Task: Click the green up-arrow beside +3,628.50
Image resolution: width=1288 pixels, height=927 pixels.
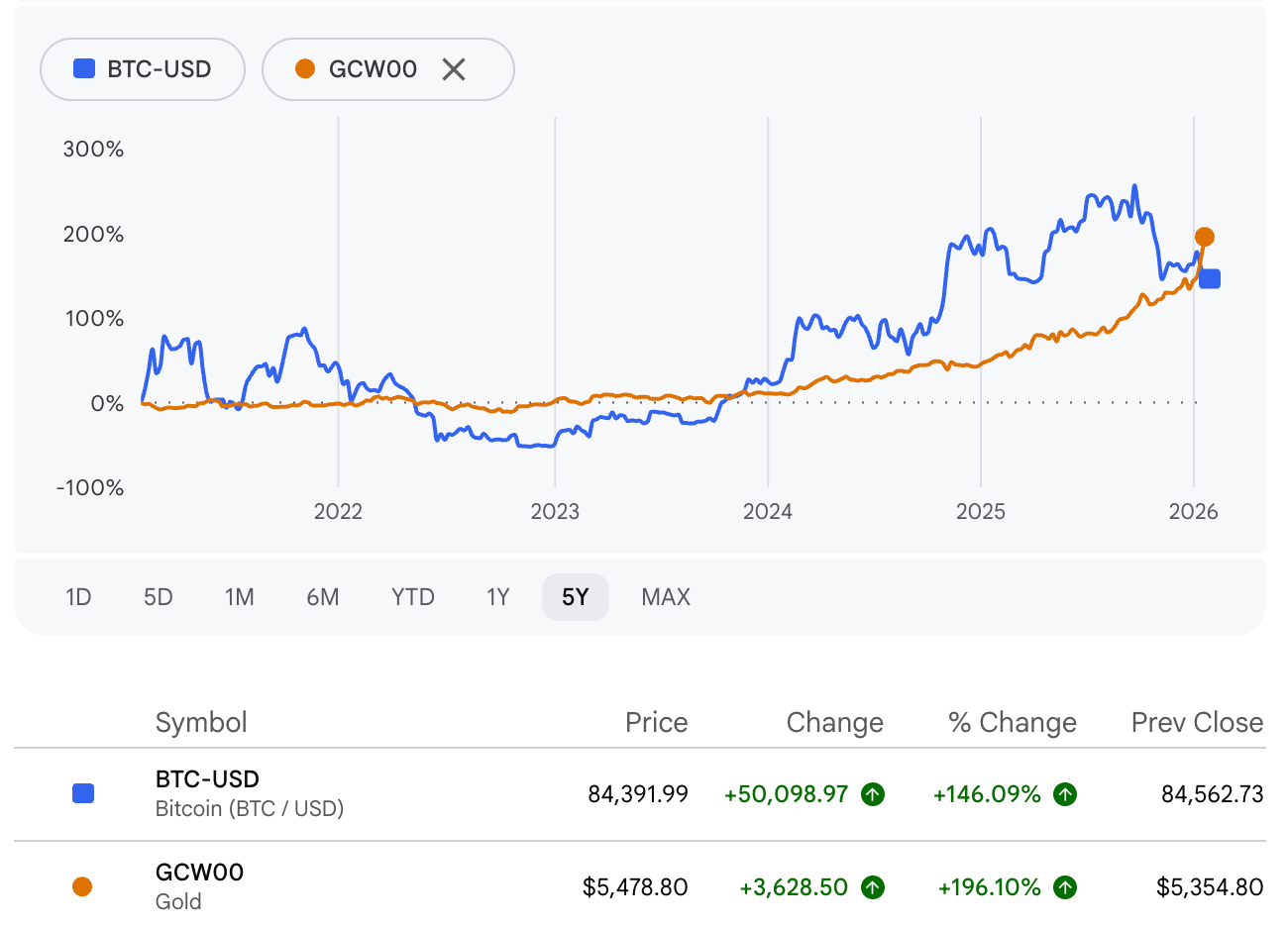Action: [873, 887]
